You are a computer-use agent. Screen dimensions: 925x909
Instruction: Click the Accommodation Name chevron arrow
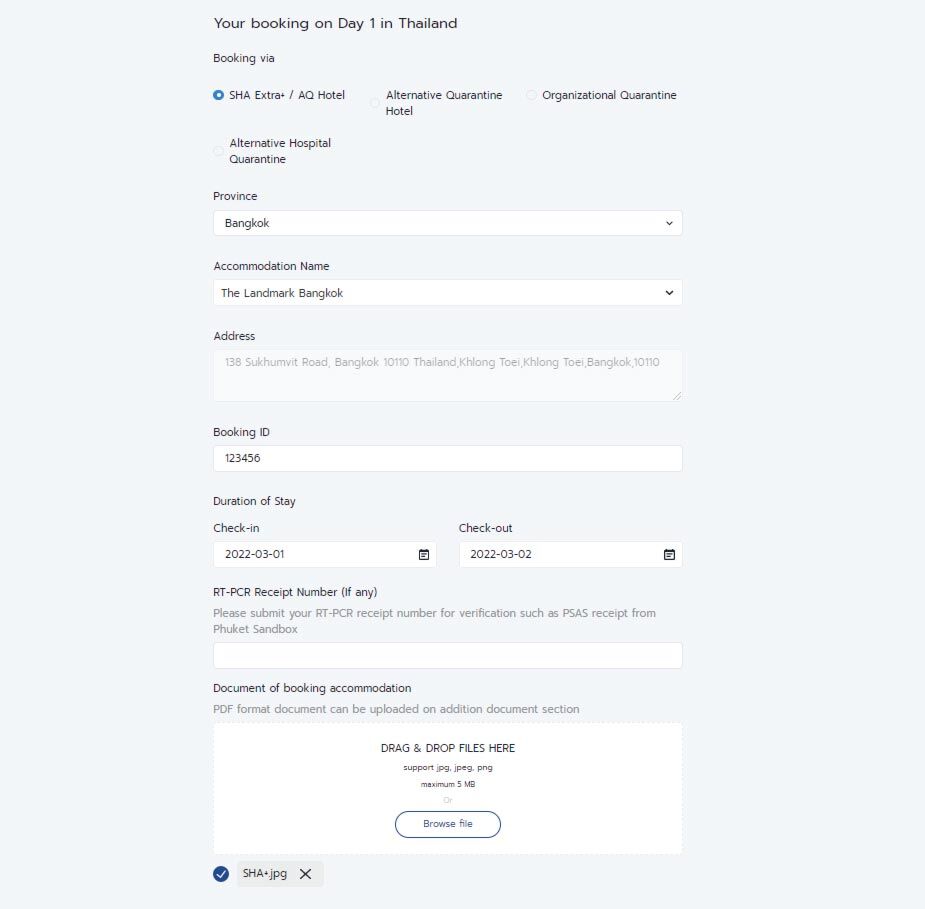[669, 293]
